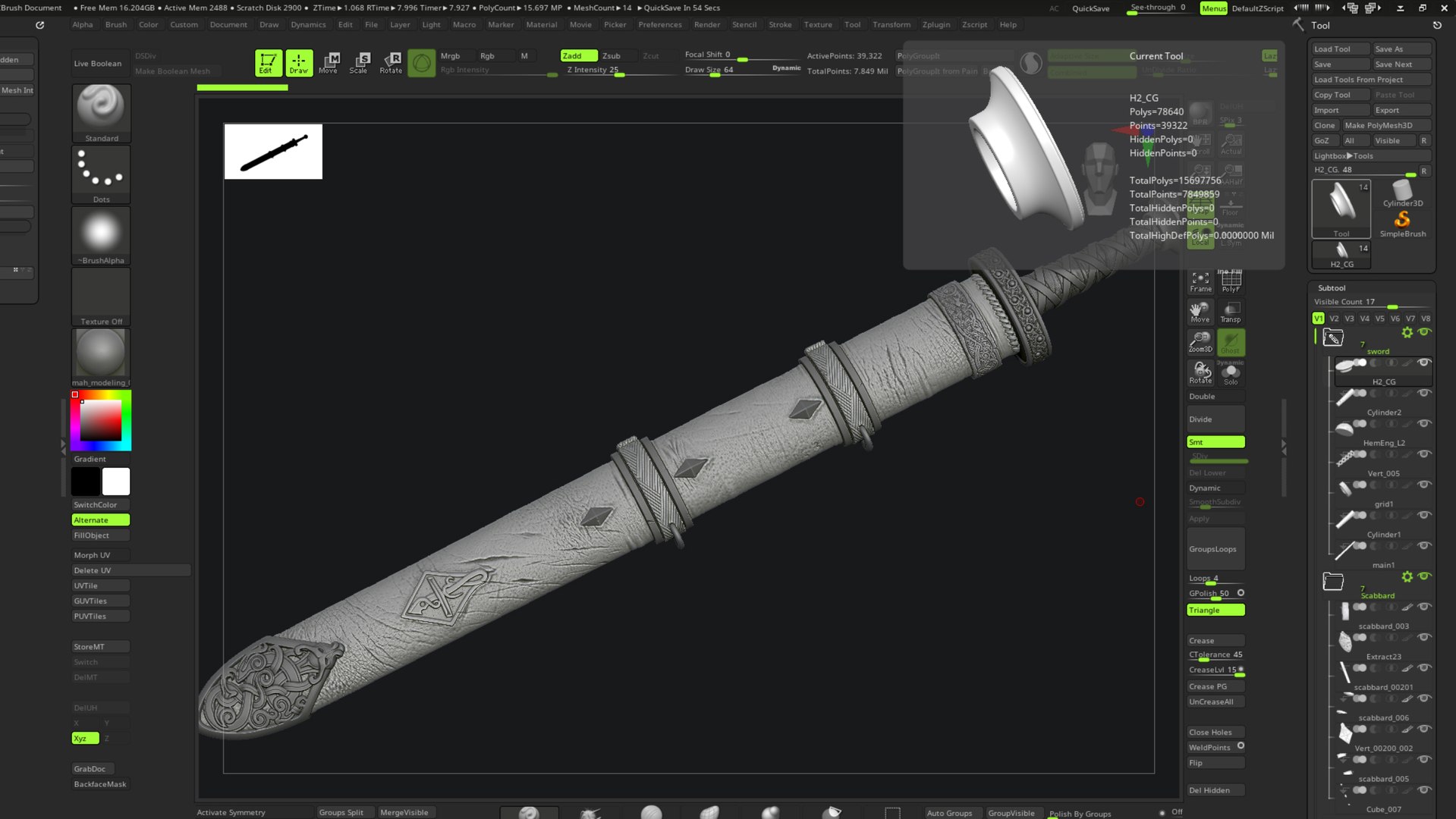Toggle the Zadd mode
This screenshot has height=819, width=1456.
click(579, 55)
